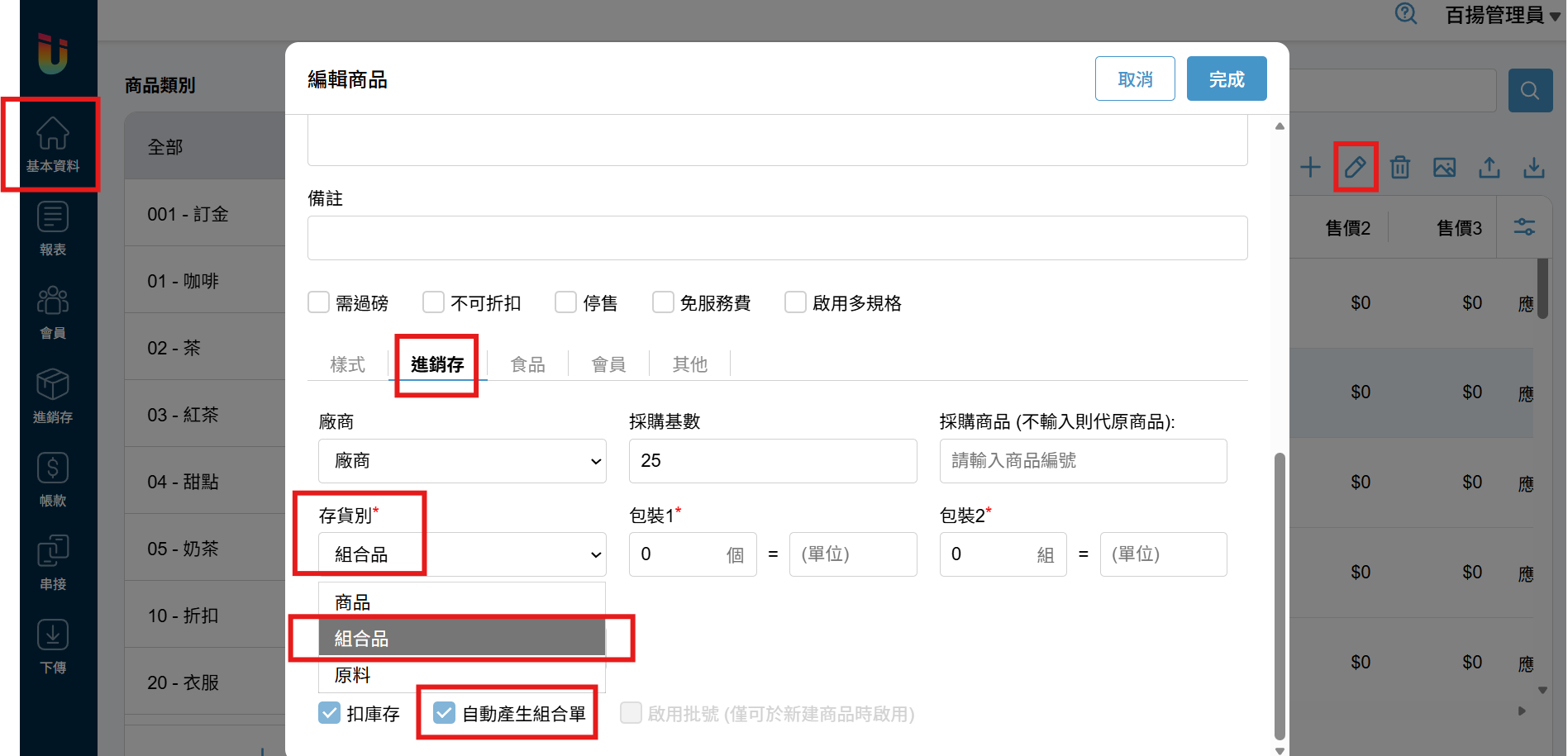Click the 採購基數 input field
The width and height of the screenshot is (1568, 756).
point(772,461)
